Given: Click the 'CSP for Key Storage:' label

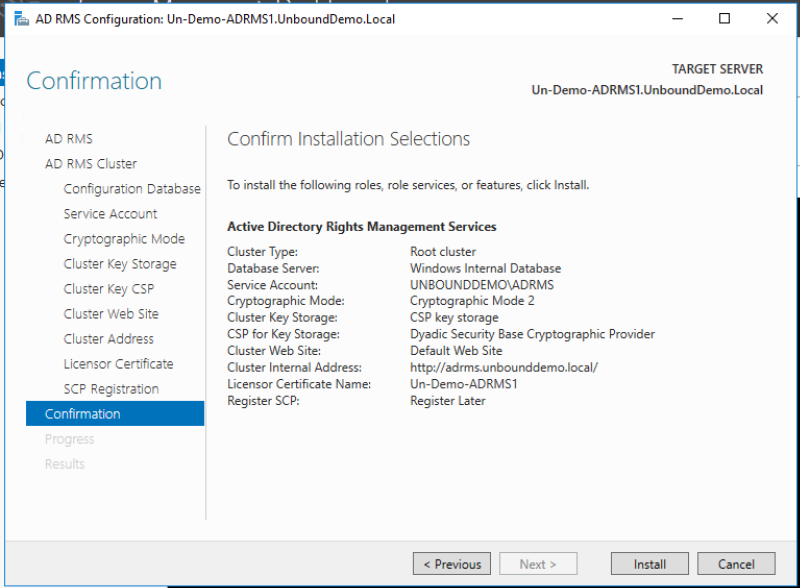Looking at the screenshot, I should tap(283, 334).
